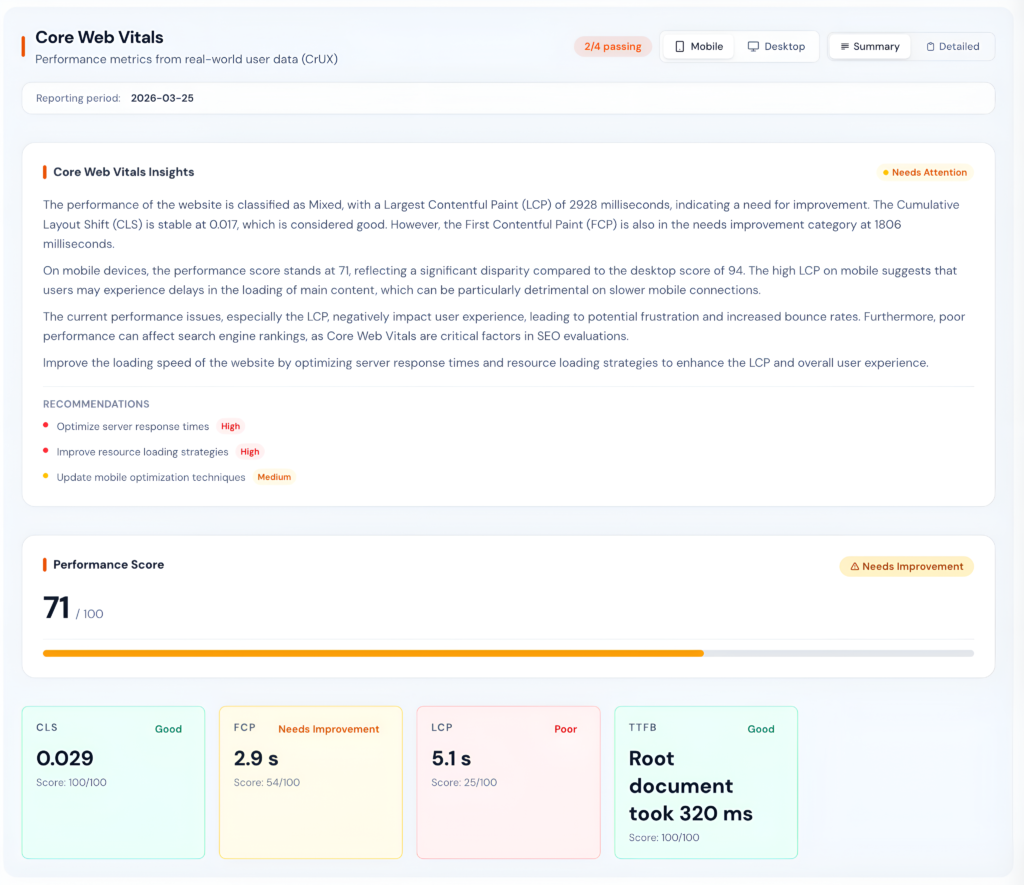Viewport: 1024px width, 885px height.
Task: Switch report mode to Detailed
Action: (x=951, y=46)
